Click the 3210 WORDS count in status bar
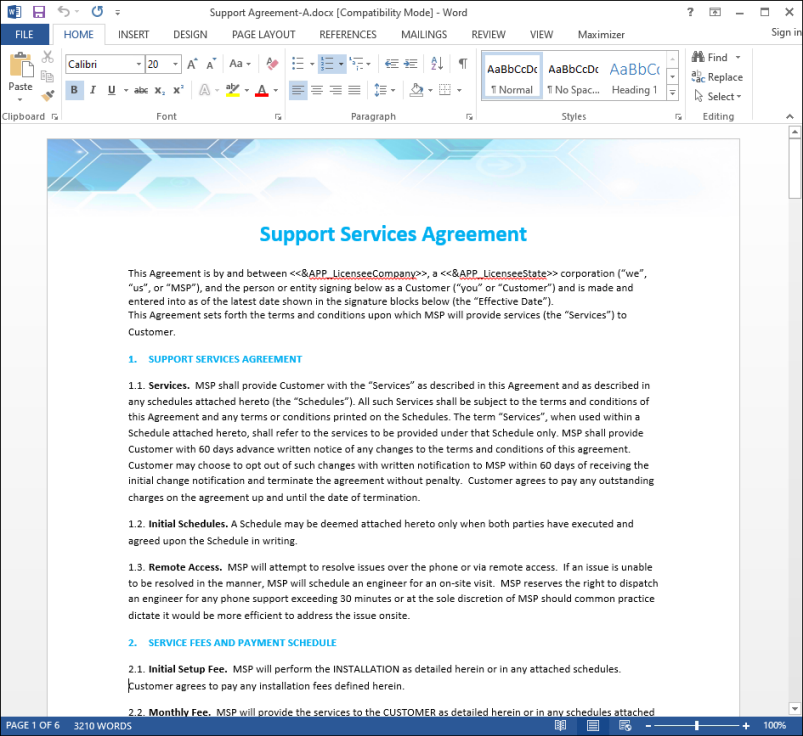Viewport: 803px width, 736px height. point(102,726)
